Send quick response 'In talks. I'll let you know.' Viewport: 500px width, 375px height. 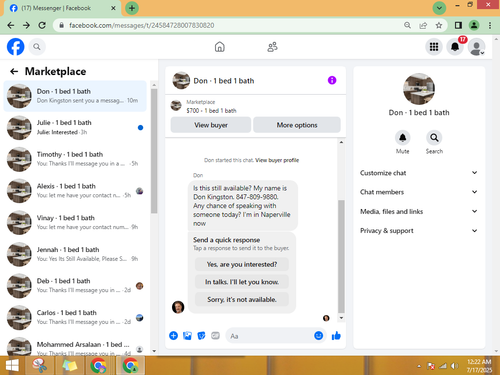pos(242,282)
